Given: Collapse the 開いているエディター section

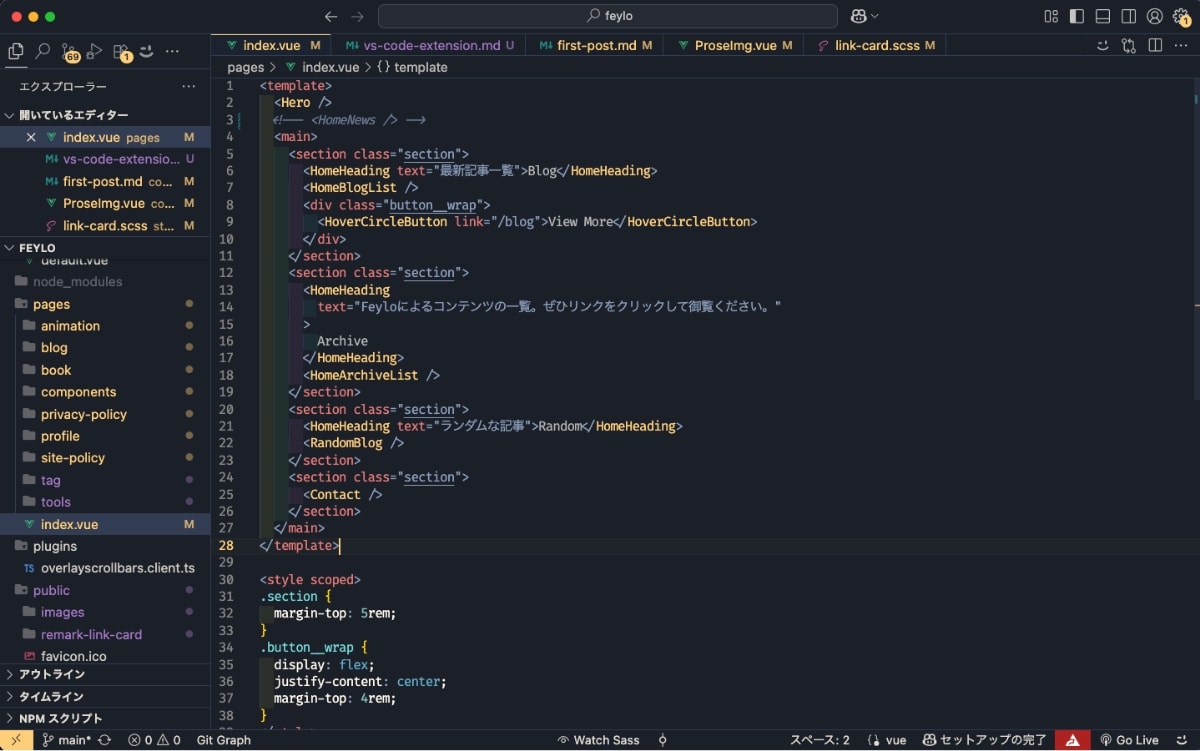Looking at the screenshot, I should coord(105,115).
